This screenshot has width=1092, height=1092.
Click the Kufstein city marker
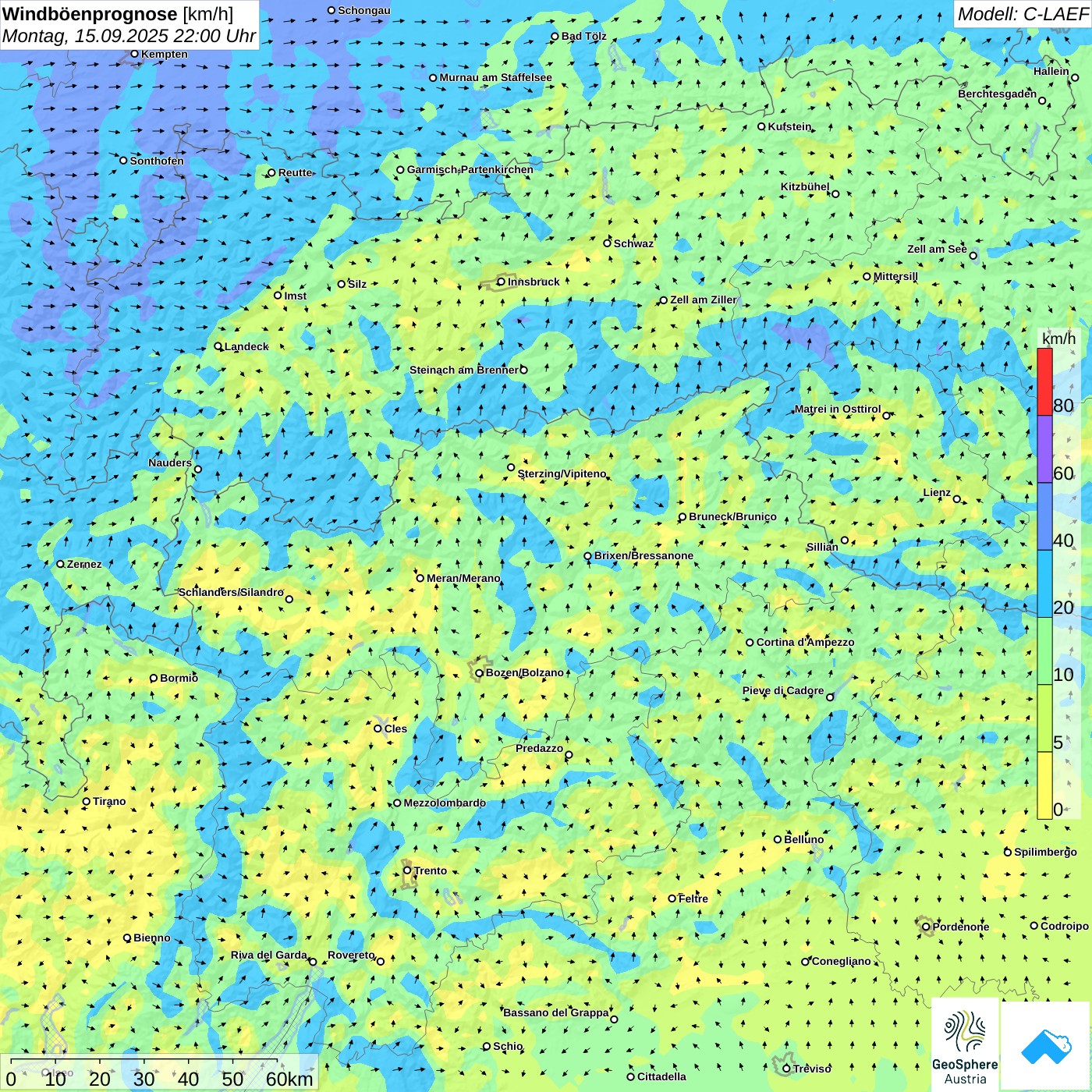tap(761, 126)
